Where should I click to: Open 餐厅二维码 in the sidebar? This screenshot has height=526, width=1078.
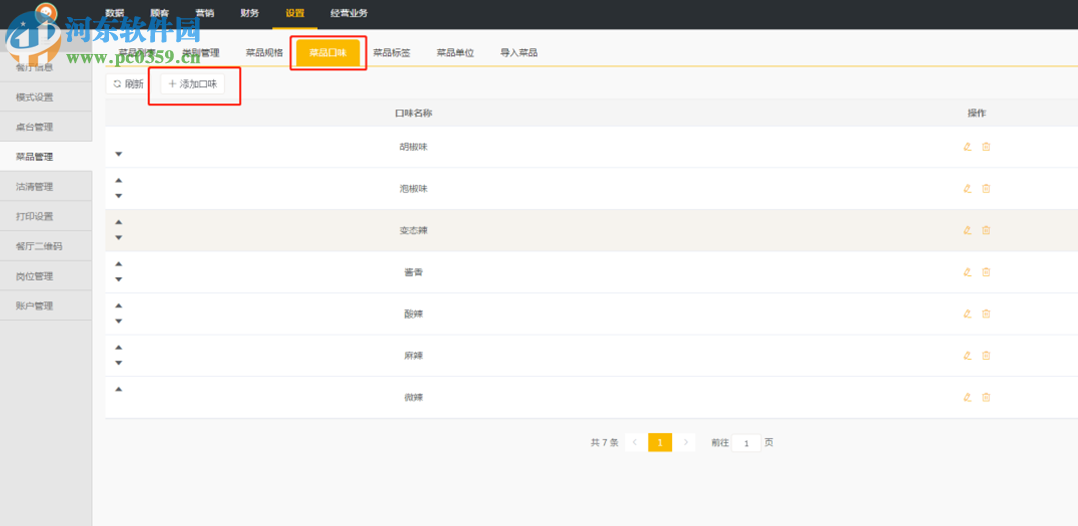[x=46, y=246]
